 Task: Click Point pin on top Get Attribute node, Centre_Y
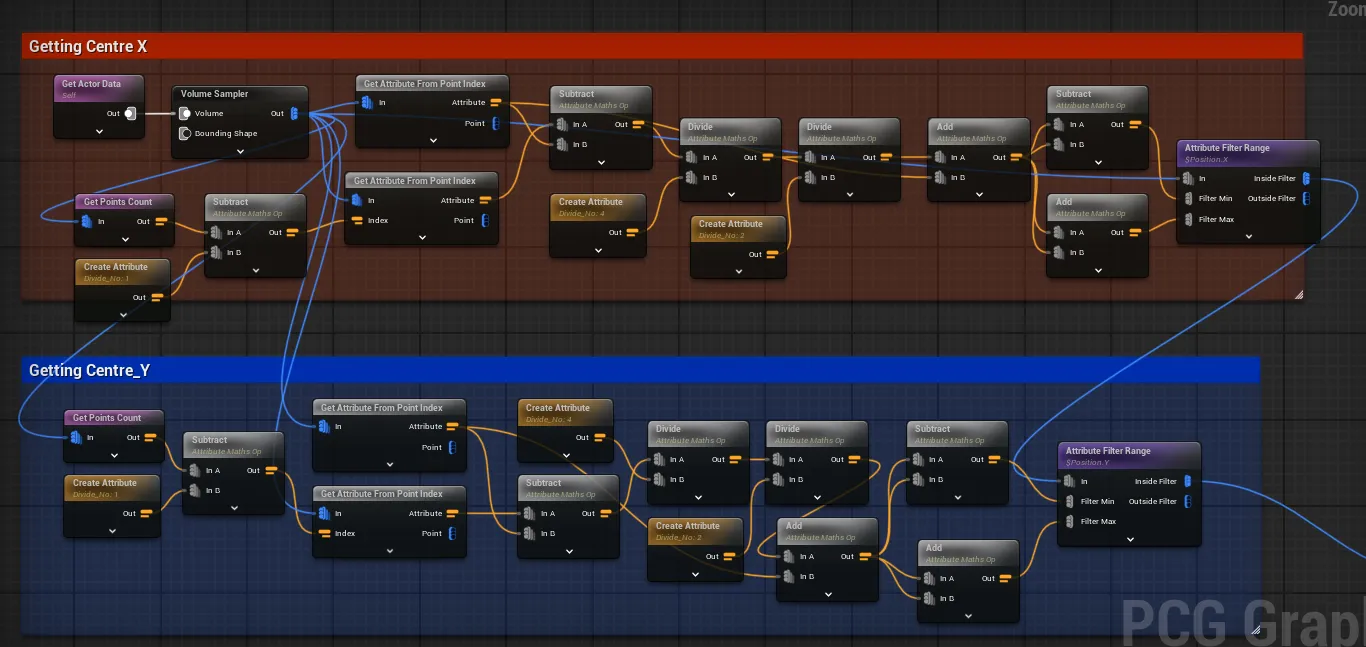pyautogui.click(x=452, y=447)
